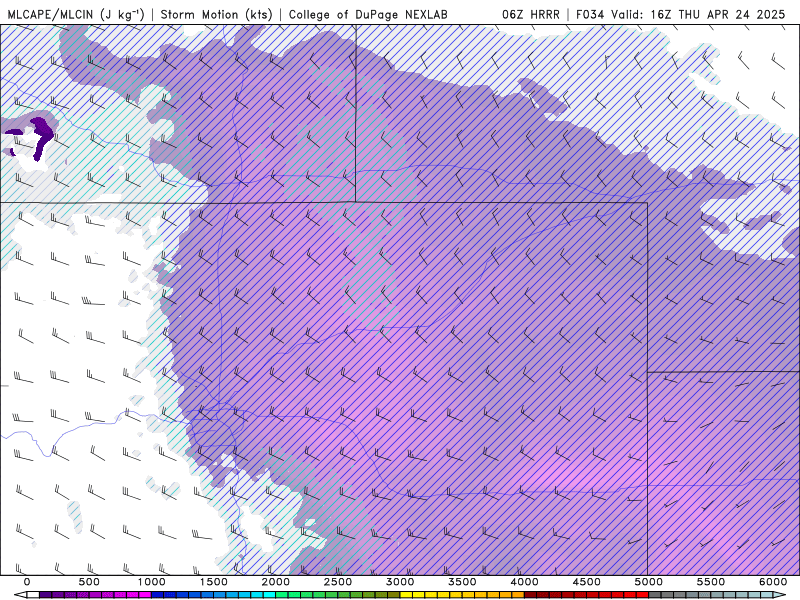Click the 4500 label on the color scale
800x600 pixels.
tap(587, 582)
